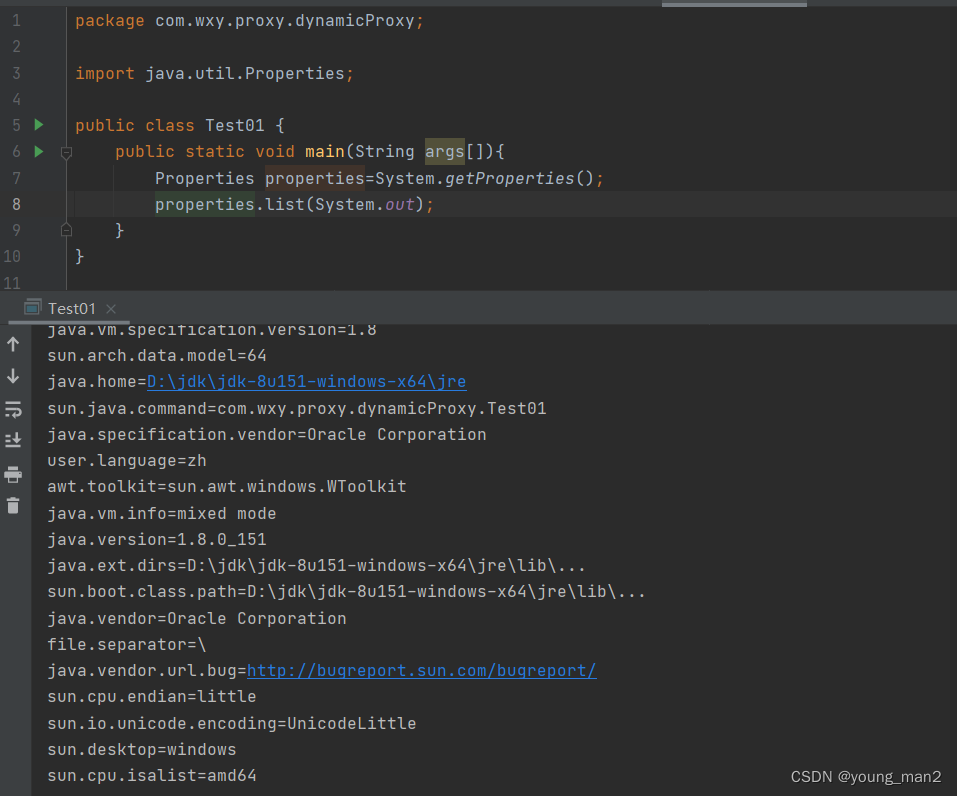Run main method from line 6 gutter
957x796 pixels.
(x=39, y=151)
